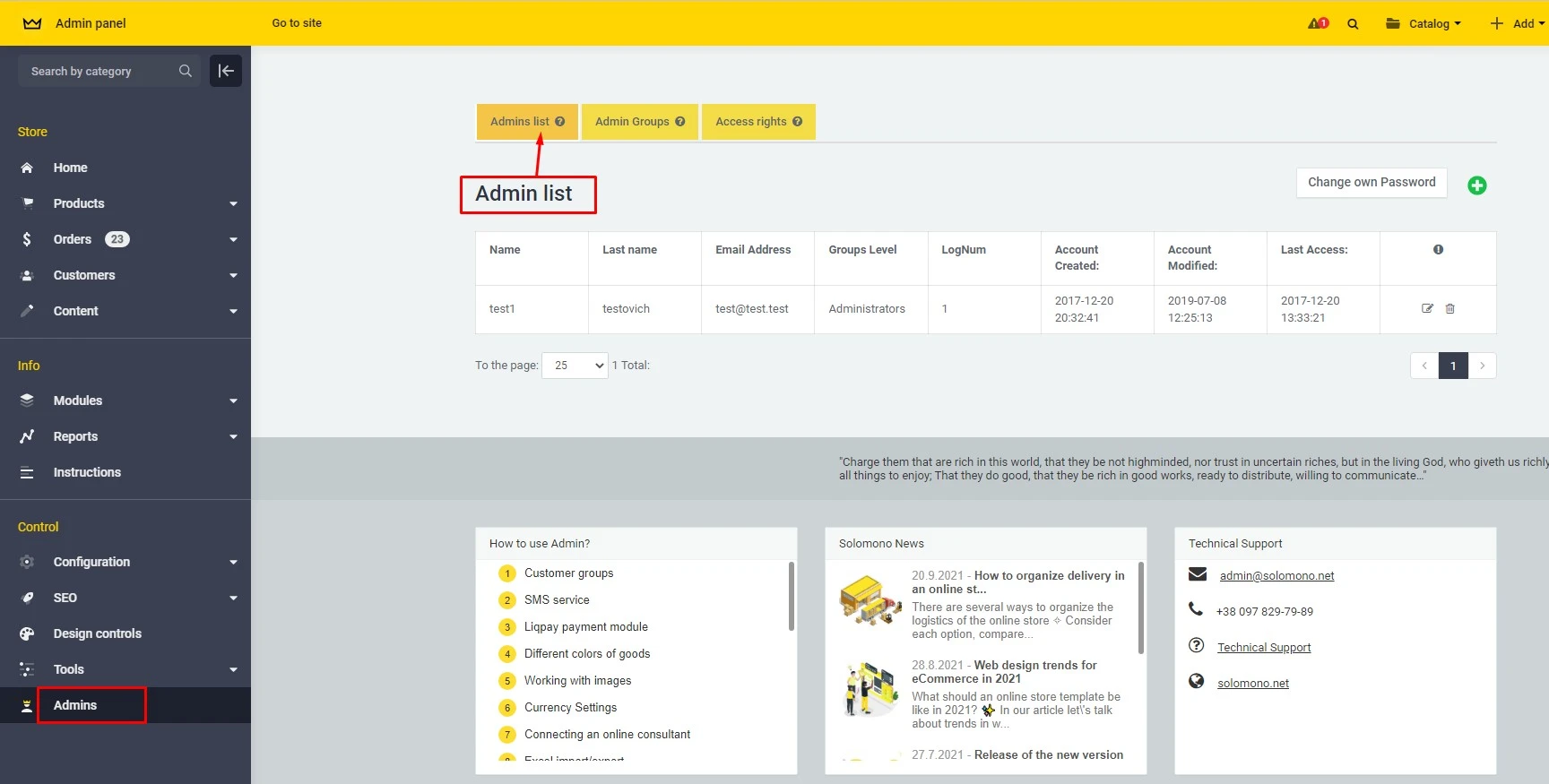This screenshot has height=784, width=1549.
Task: Open the Currency Settings help item
Action: [570, 708]
